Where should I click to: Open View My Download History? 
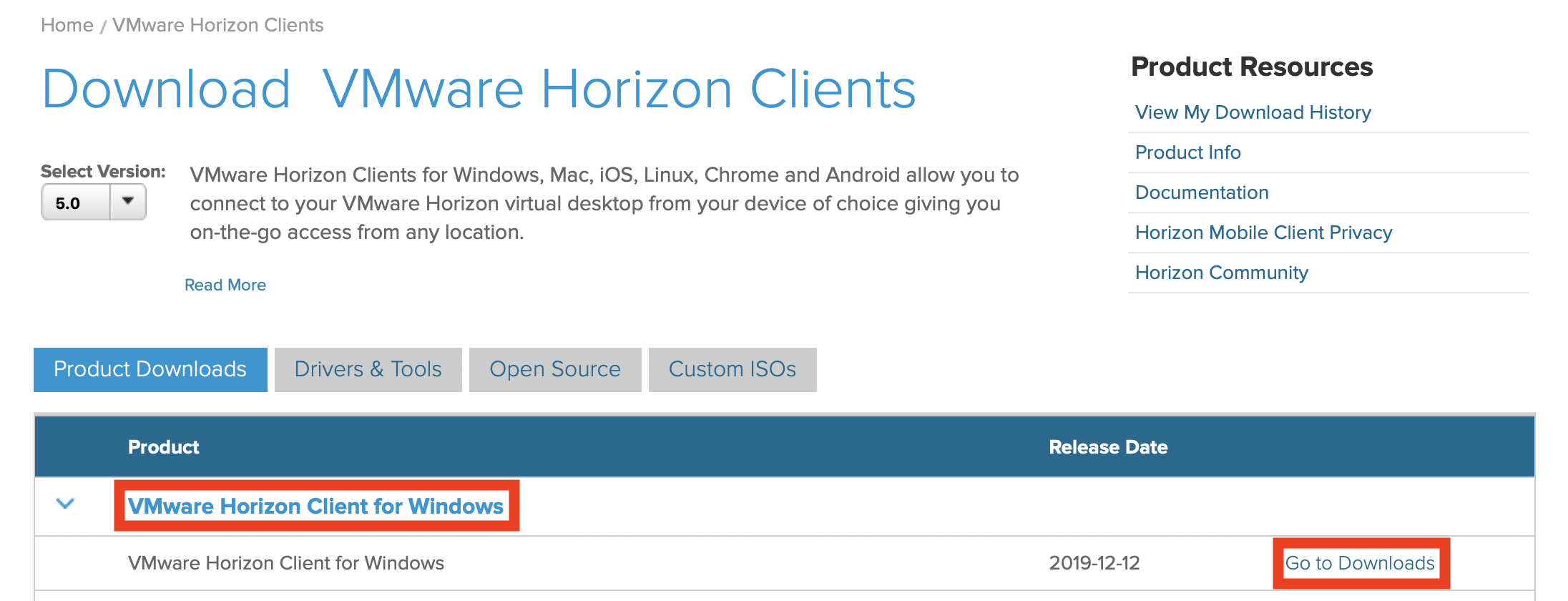tap(1253, 112)
